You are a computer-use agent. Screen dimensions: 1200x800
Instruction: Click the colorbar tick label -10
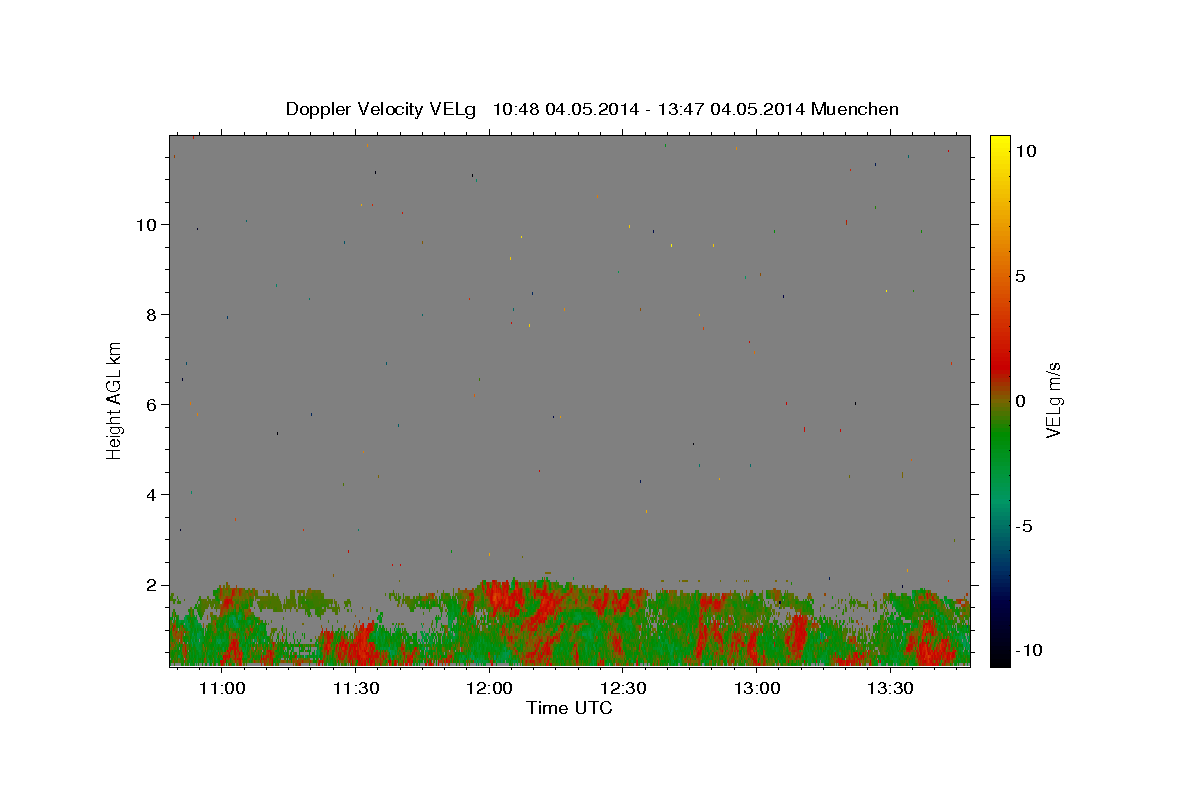(1027, 651)
